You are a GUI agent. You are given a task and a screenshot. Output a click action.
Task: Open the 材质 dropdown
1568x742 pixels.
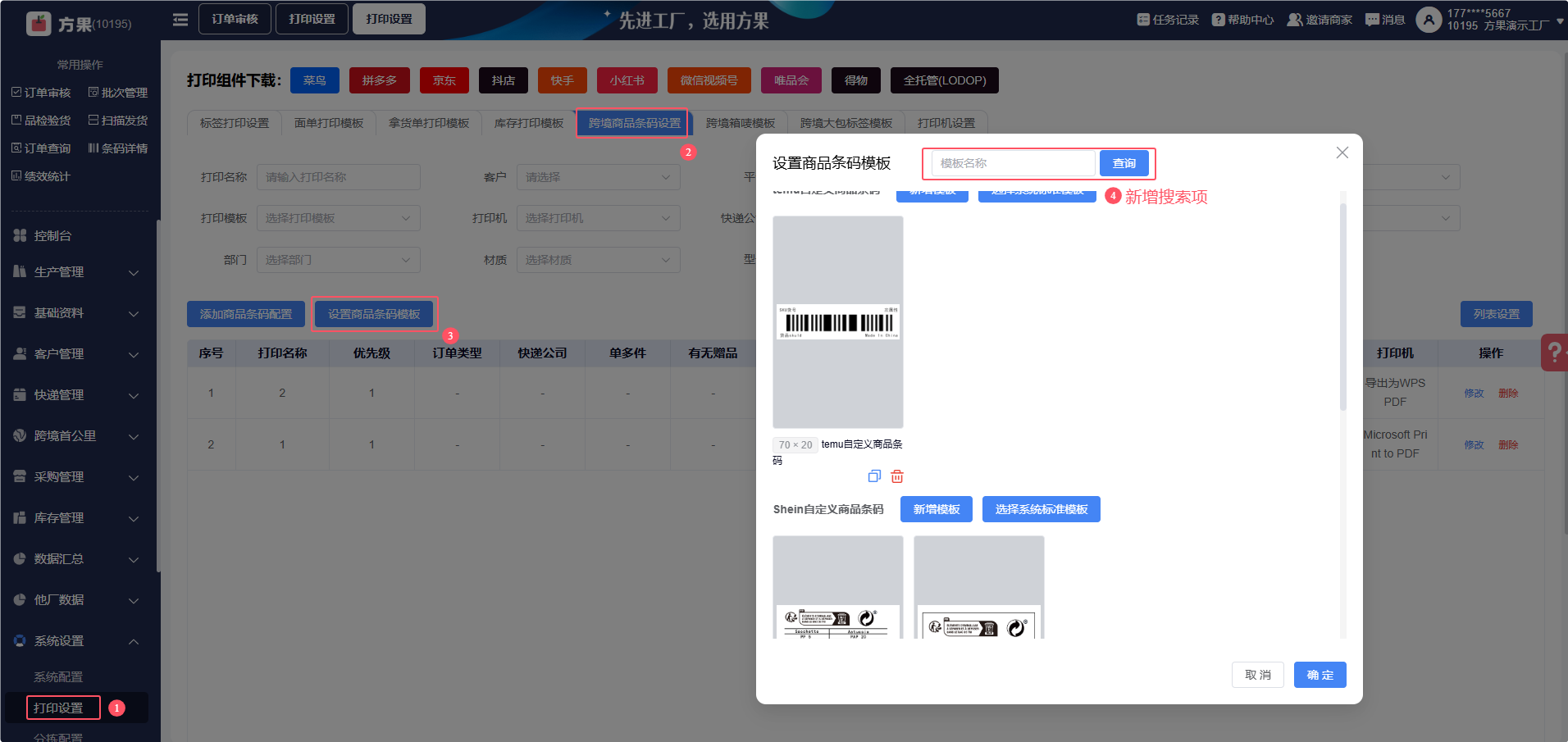(x=598, y=260)
